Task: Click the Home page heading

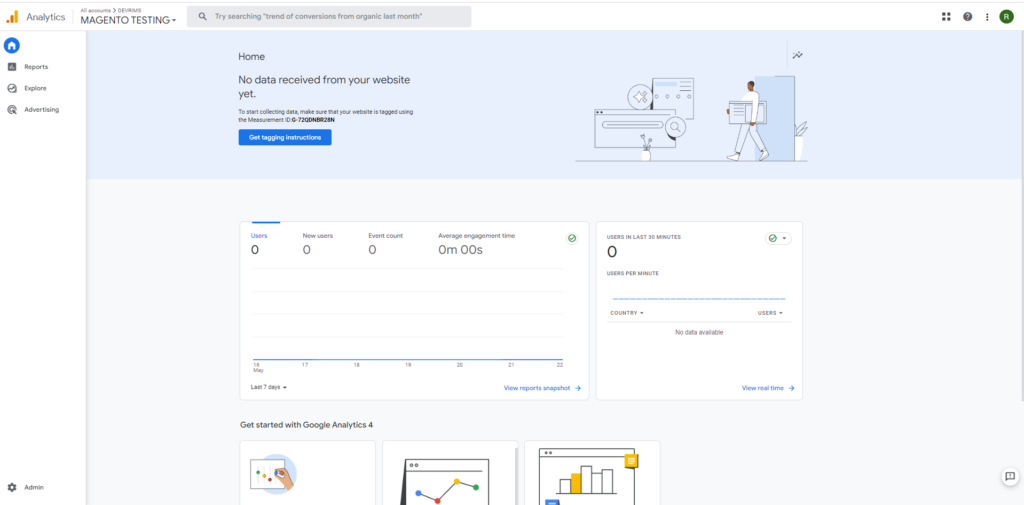Action: tap(251, 57)
